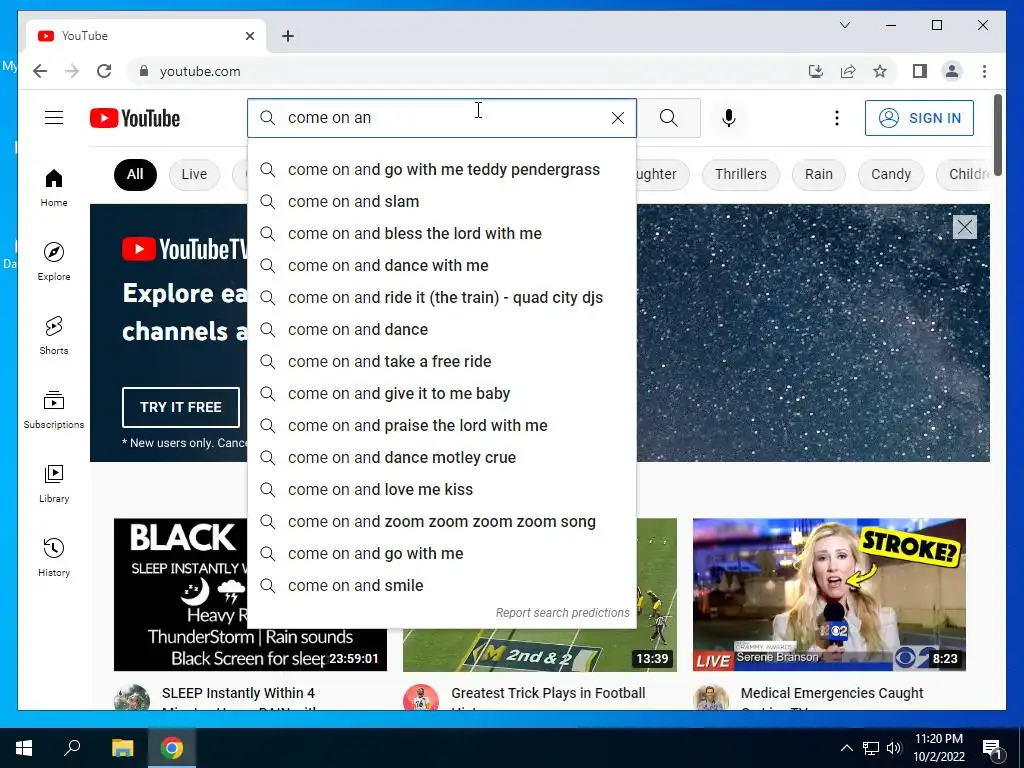Choose suggestion 'come on and go with me'
The image size is (1024, 768).
pyautogui.click(x=441, y=553)
